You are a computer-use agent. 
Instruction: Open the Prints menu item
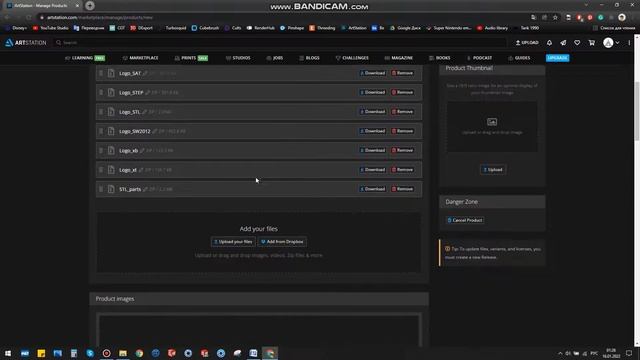pos(191,58)
